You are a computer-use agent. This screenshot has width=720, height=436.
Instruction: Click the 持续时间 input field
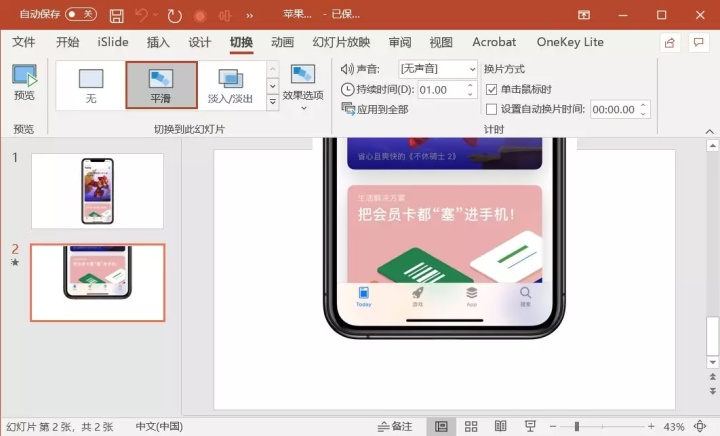coord(443,90)
